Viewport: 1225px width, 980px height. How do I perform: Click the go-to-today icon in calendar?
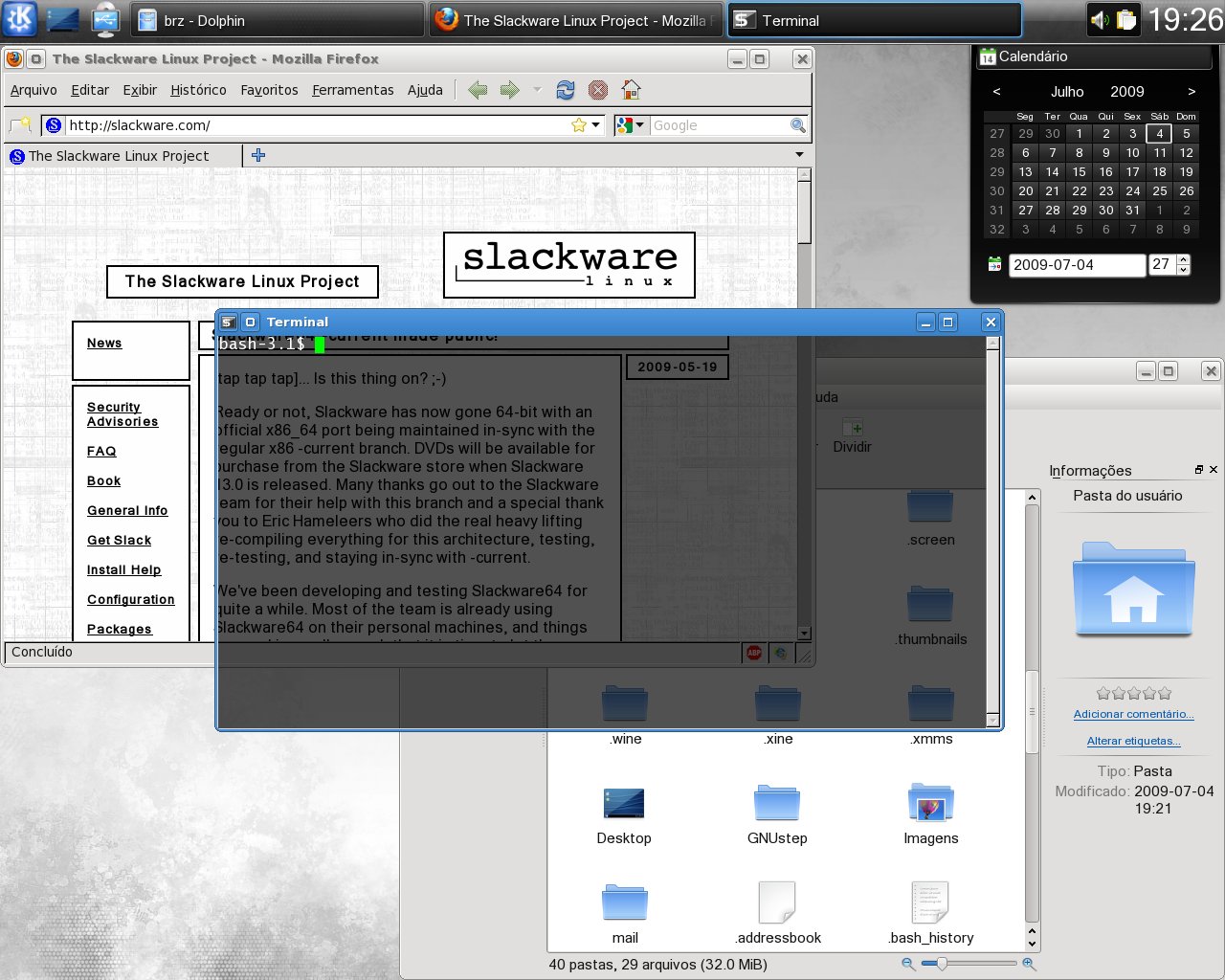[995, 264]
